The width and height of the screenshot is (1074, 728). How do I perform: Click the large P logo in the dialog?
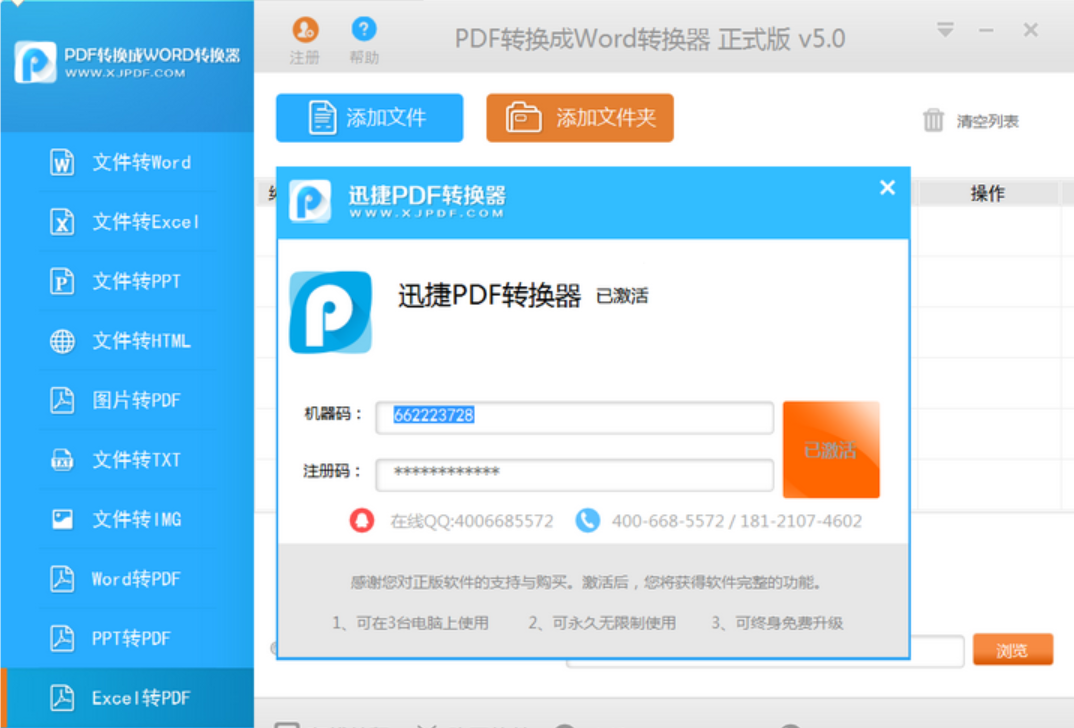[331, 312]
